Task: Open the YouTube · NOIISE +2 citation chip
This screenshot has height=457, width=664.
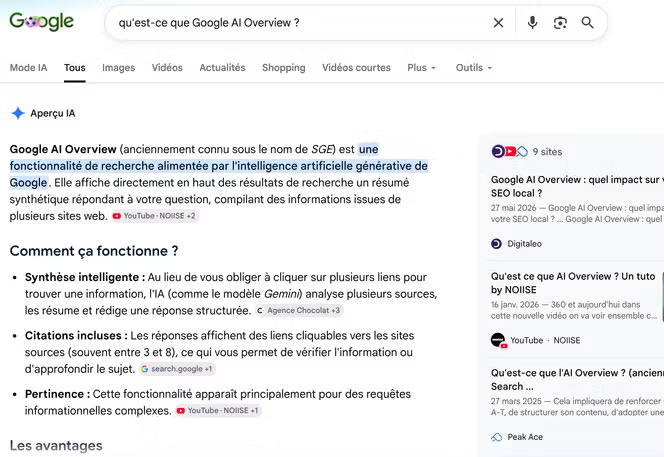Action: point(155,216)
